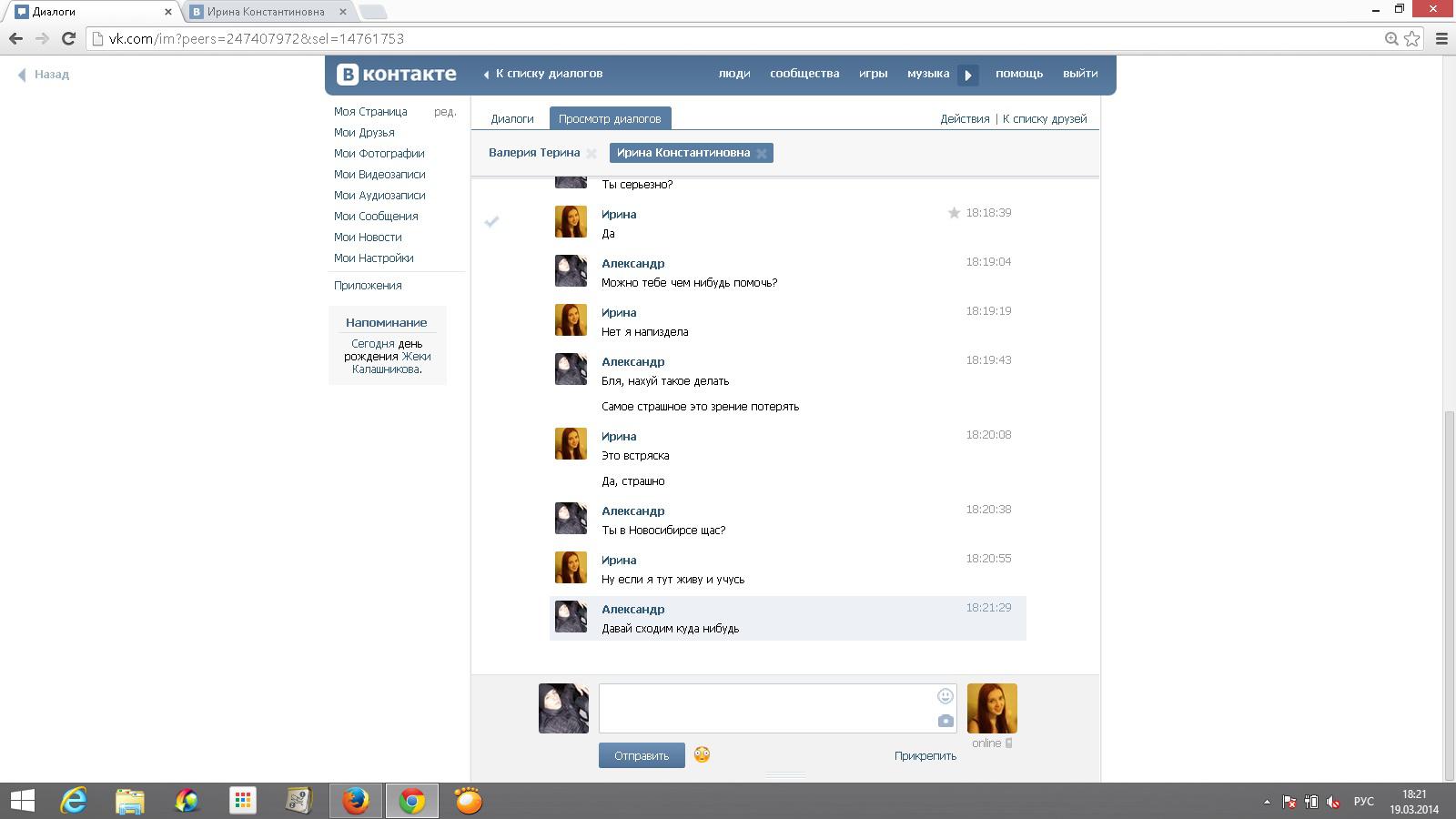Open Мои Сообщения in the sidebar
The image size is (1456, 819).
click(x=376, y=217)
